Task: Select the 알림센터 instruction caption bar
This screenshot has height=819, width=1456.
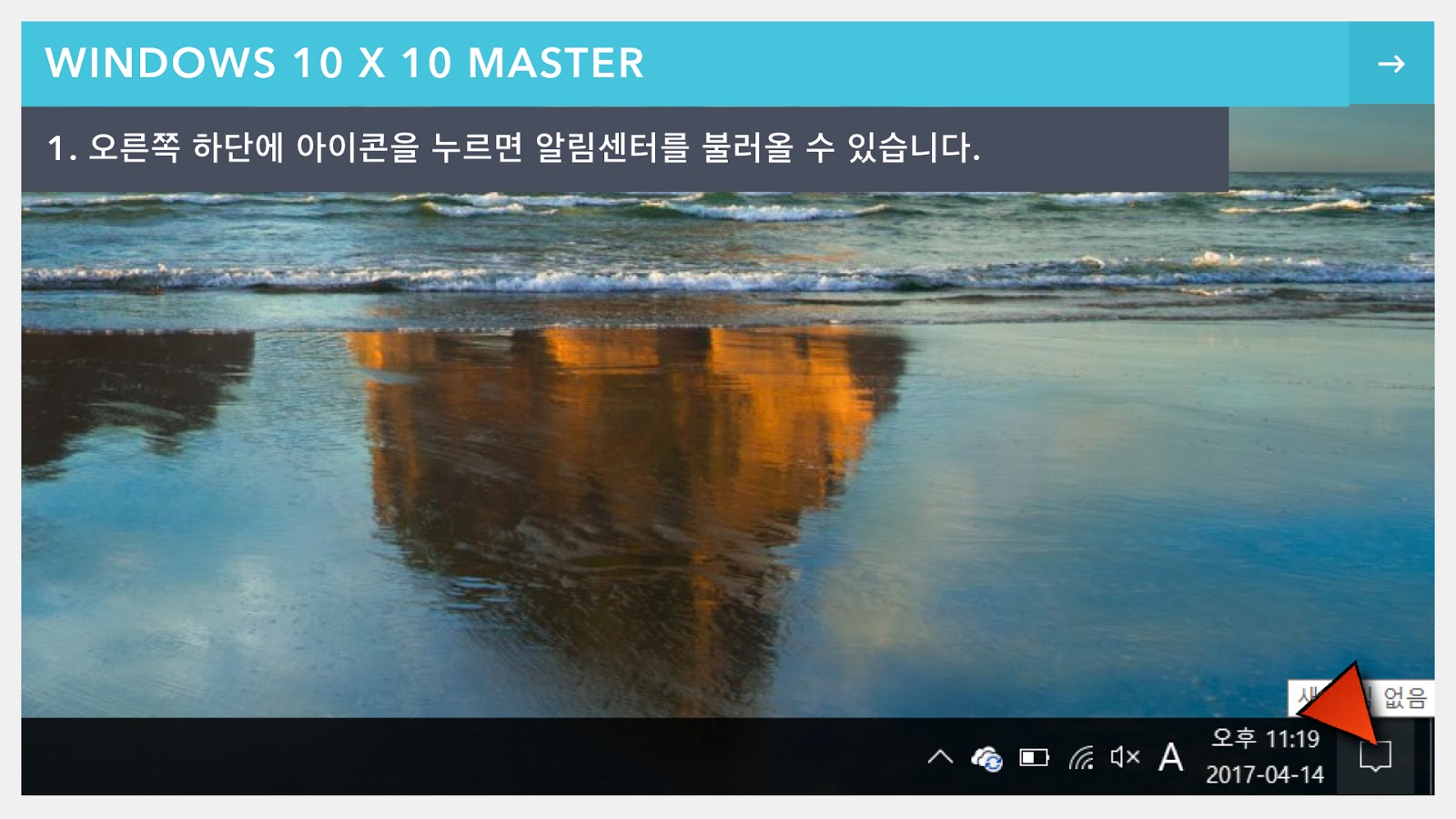Action: pos(624,148)
